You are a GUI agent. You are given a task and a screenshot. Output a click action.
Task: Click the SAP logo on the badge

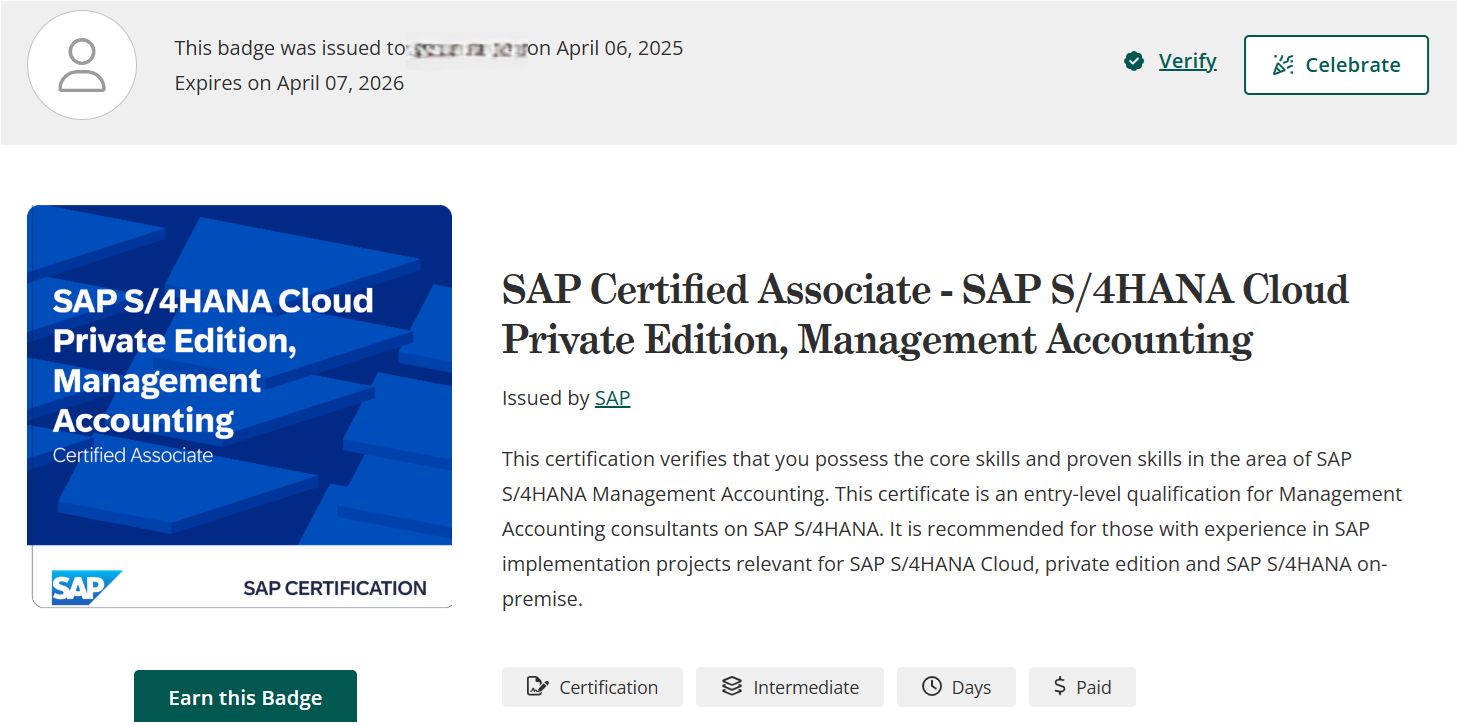(x=86, y=588)
